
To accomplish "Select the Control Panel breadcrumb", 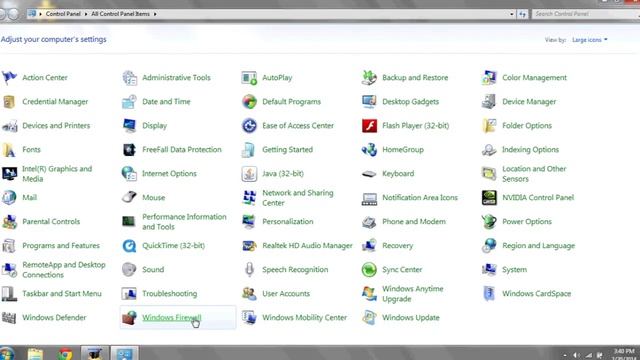I will (x=63, y=14).
